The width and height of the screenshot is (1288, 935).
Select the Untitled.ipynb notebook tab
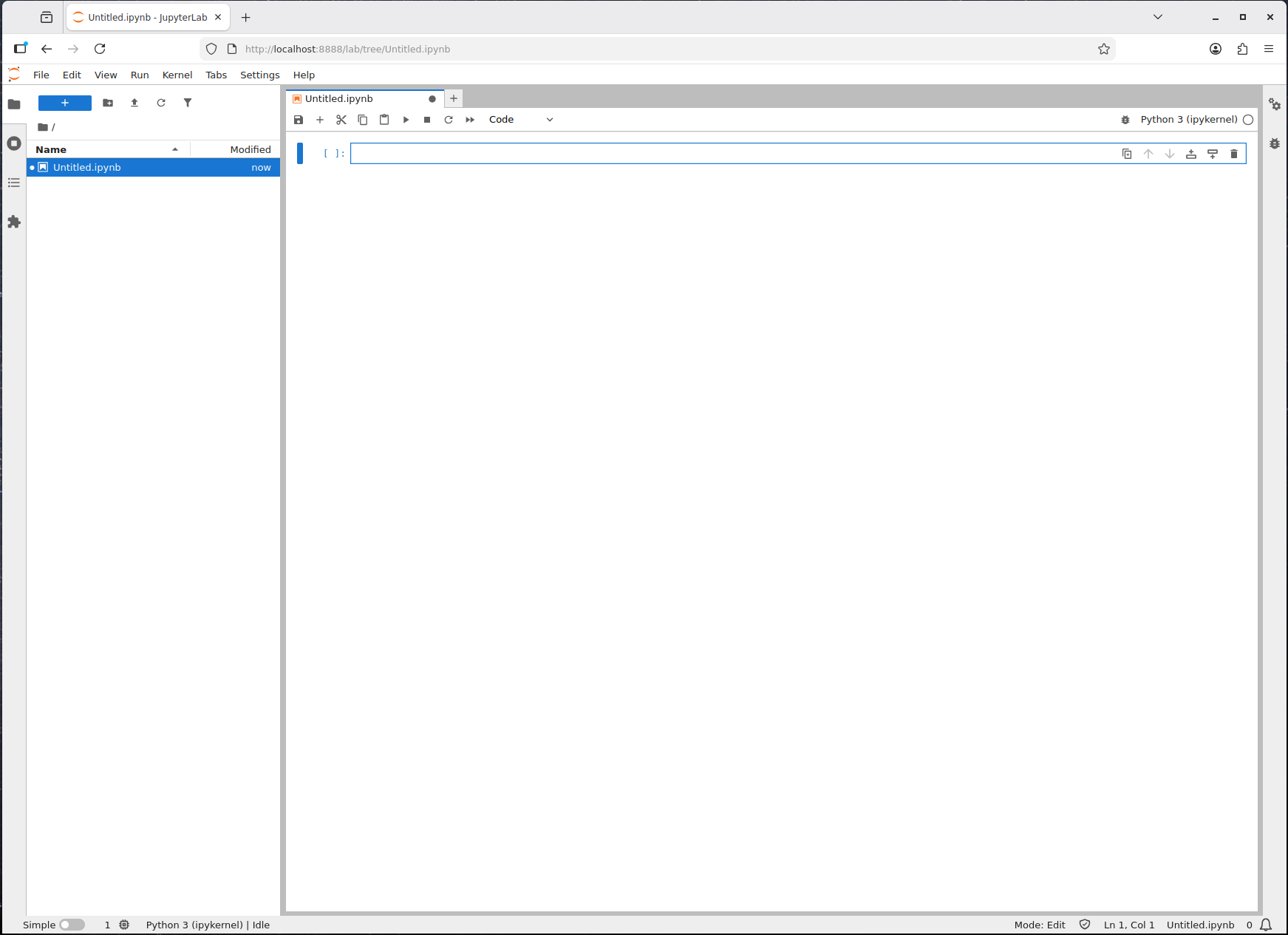click(x=365, y=99)
